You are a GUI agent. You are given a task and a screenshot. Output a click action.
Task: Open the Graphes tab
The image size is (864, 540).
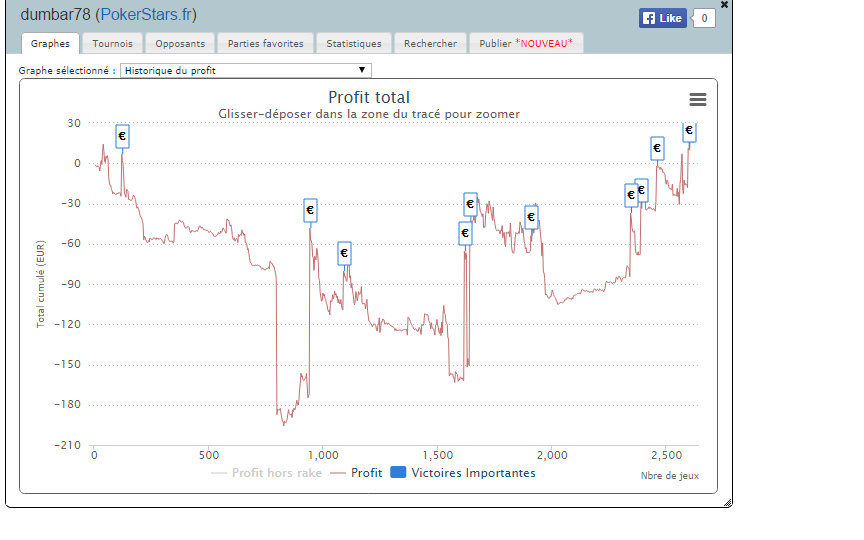tap(50, 44)
